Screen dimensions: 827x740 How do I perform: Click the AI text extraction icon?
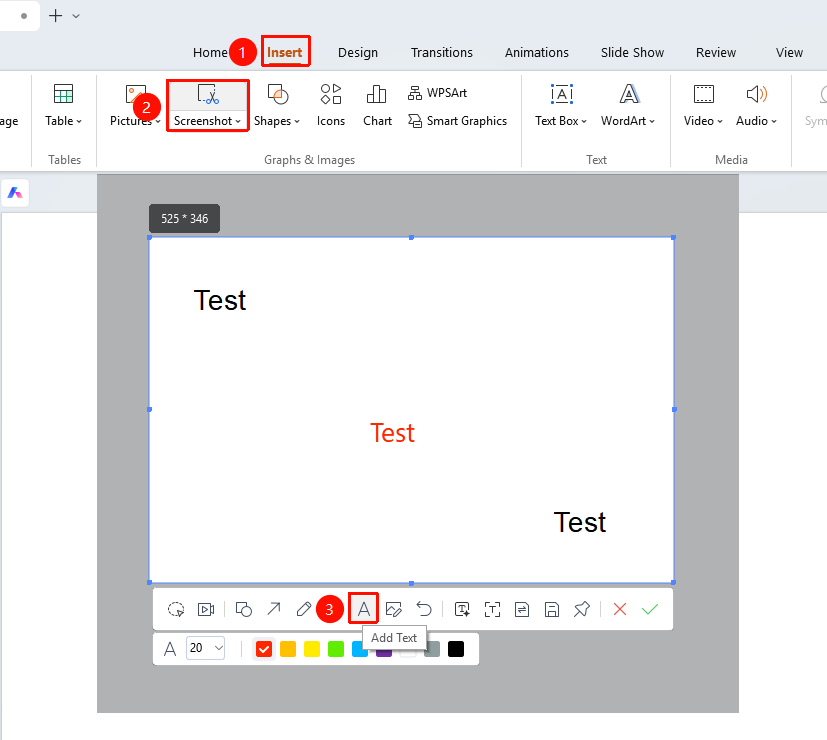pyautogui.click(x=462, y=609)
